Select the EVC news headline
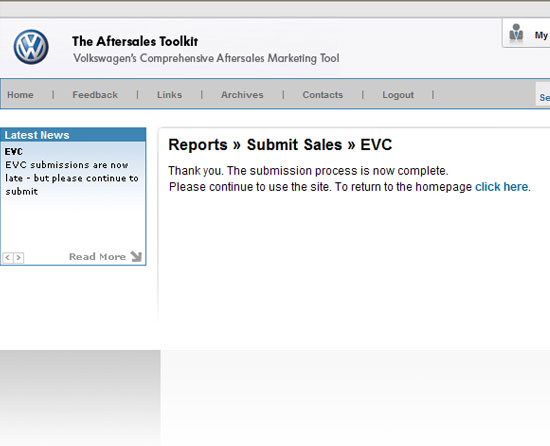 pos(14,151)
